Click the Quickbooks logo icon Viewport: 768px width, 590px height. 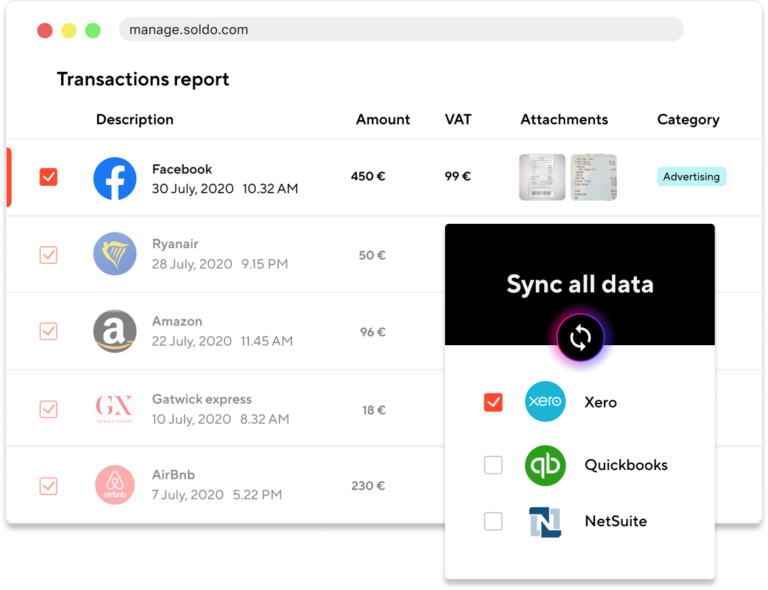click(x=545, y=465)
